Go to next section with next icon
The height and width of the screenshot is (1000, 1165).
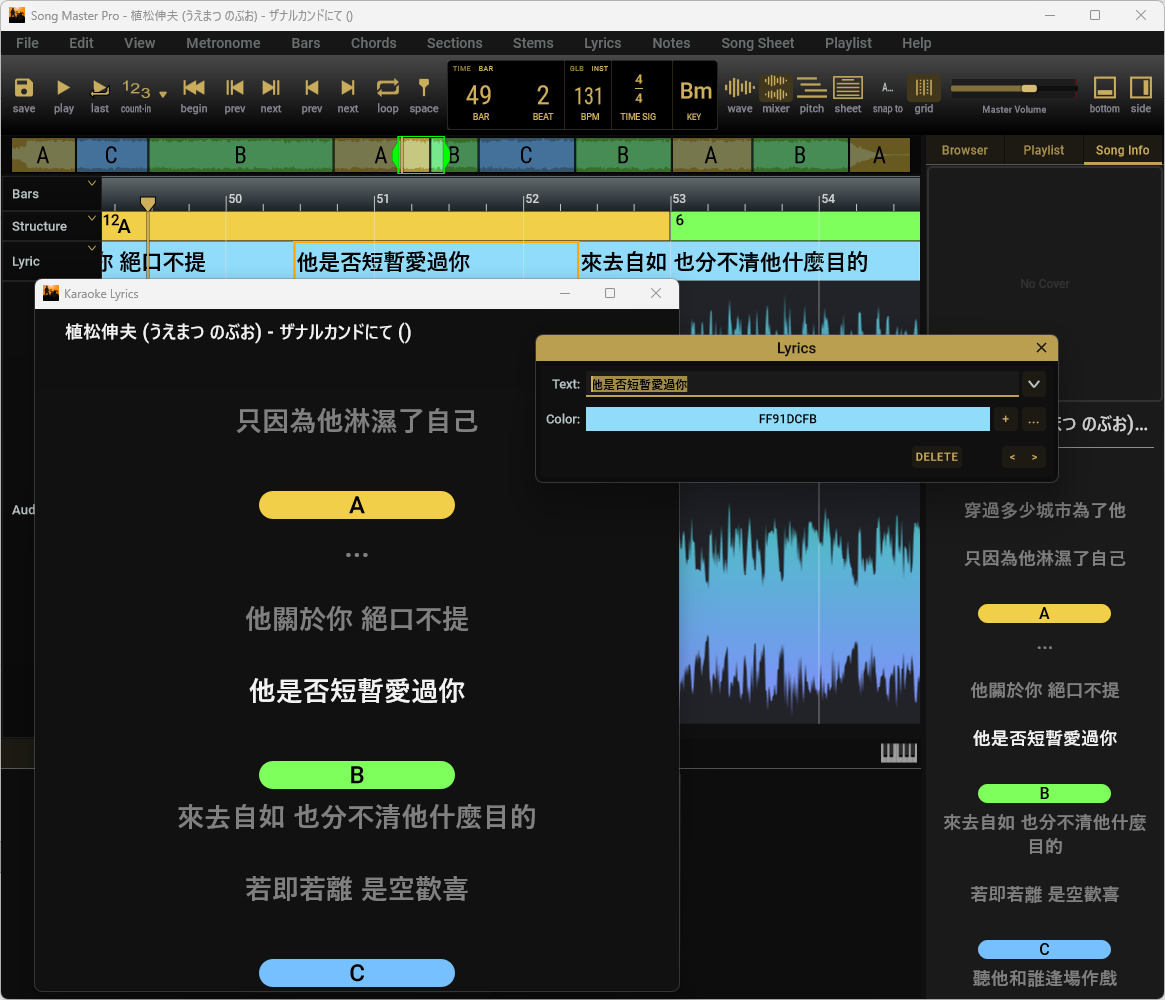271,88
